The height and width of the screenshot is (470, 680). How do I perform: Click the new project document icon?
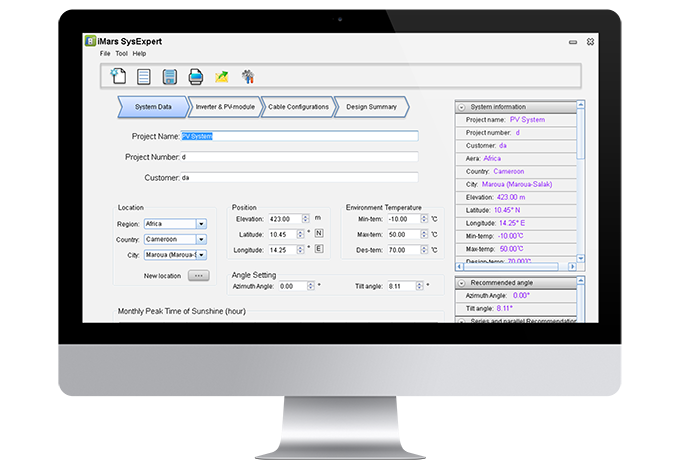click(x=118, y=76)
